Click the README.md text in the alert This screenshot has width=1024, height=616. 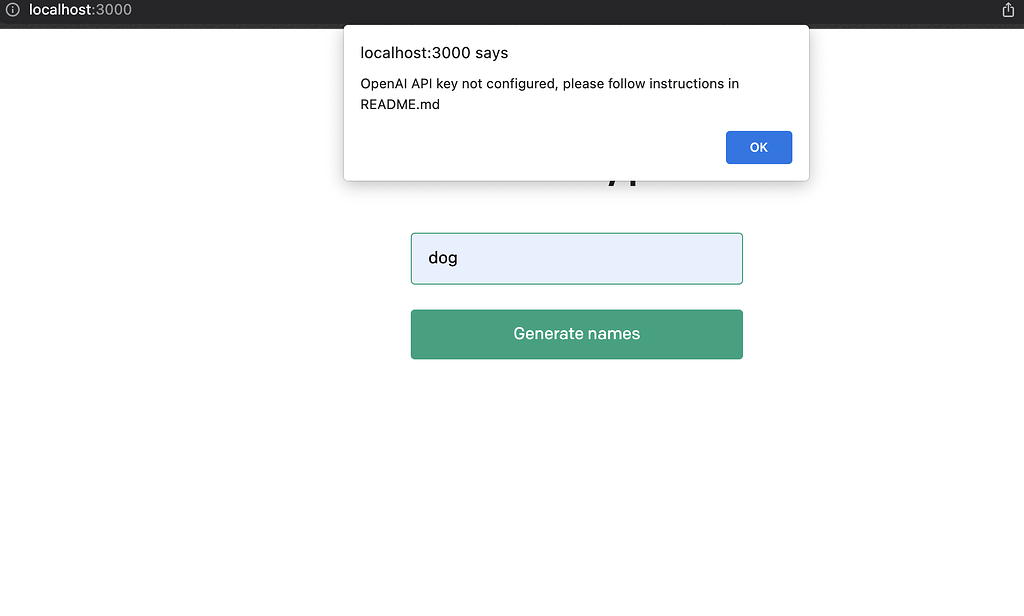click(x=400, y=104)
